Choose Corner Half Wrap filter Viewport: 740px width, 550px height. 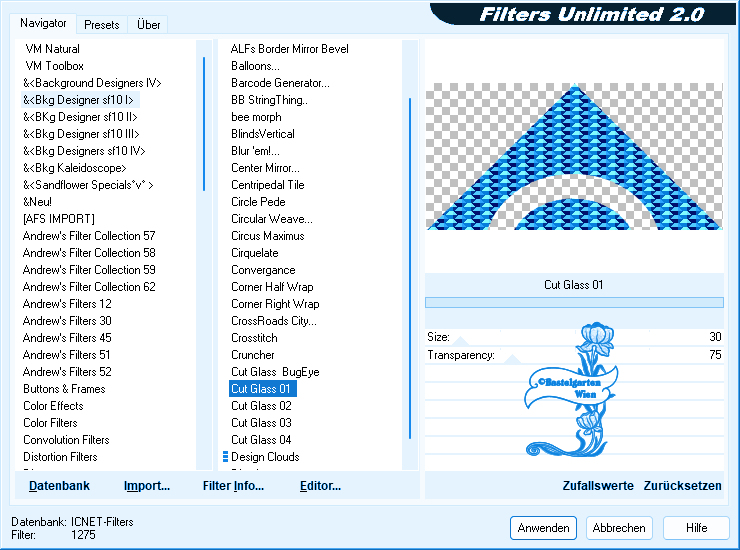pos(272,287)
